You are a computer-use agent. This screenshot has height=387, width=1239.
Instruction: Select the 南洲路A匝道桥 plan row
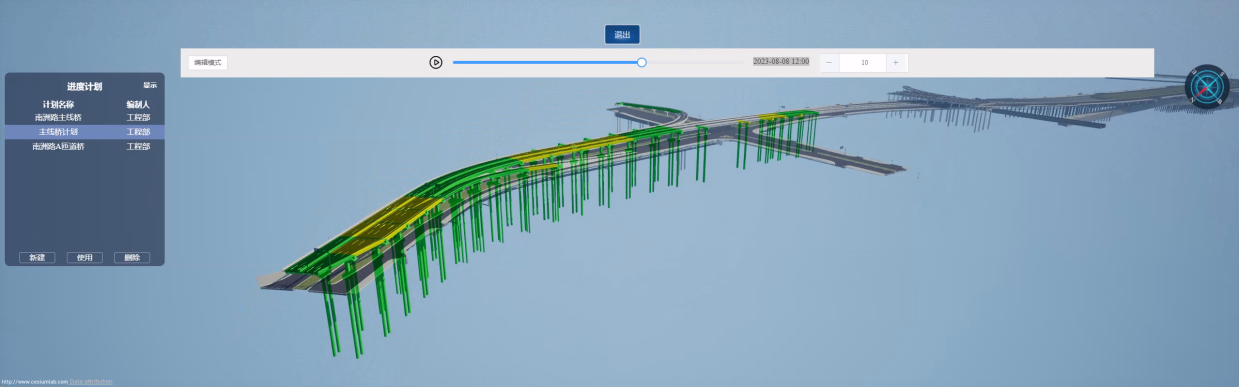coord(84,146)
